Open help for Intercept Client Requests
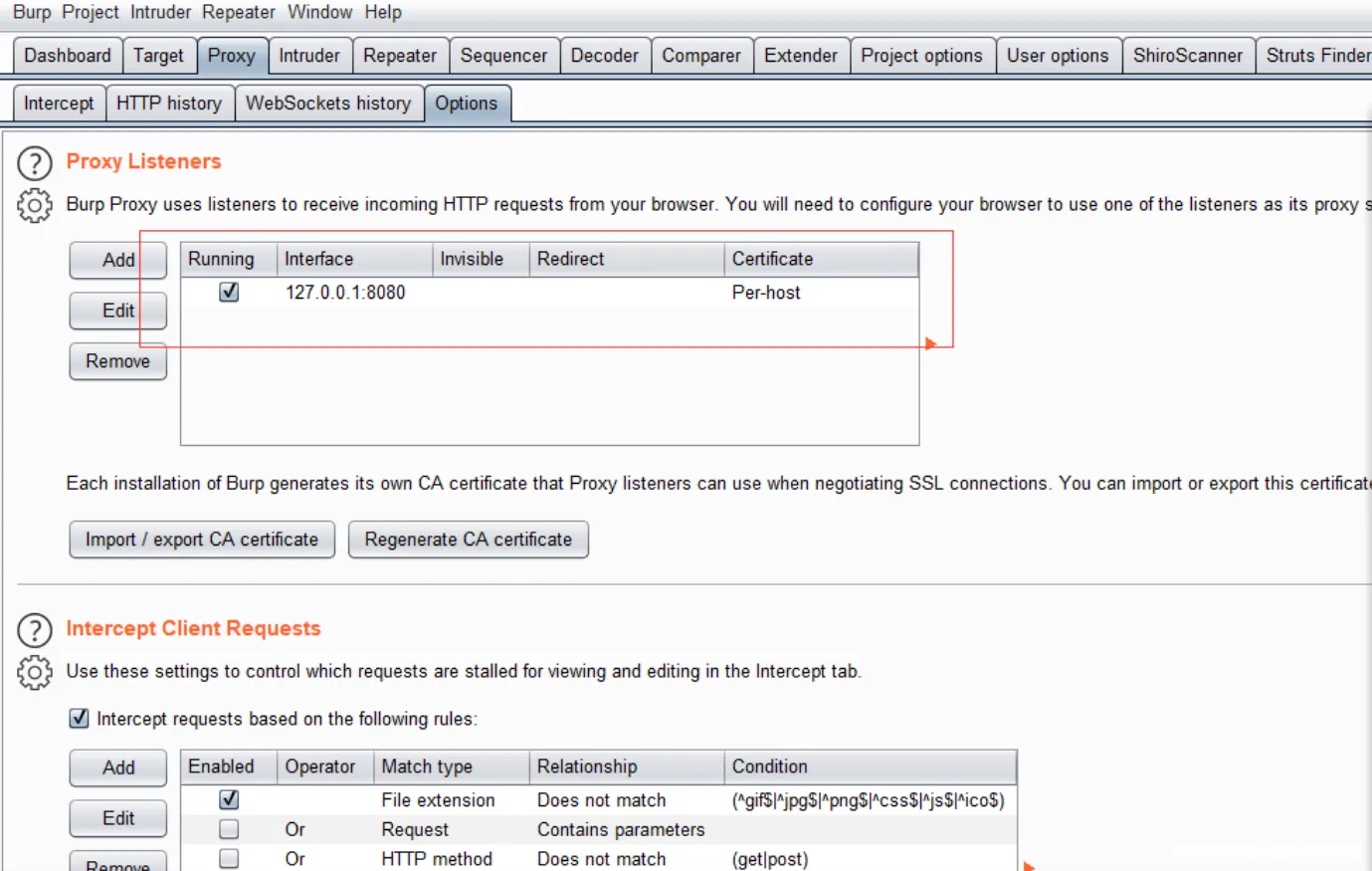The image size is (1372, 871). click(35, 630)
